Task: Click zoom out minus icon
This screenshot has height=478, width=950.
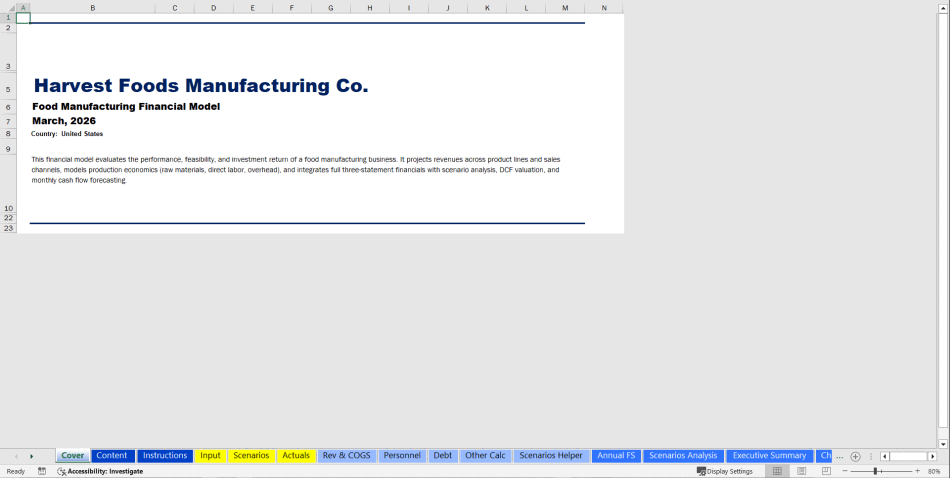Action: pos(845,471)
